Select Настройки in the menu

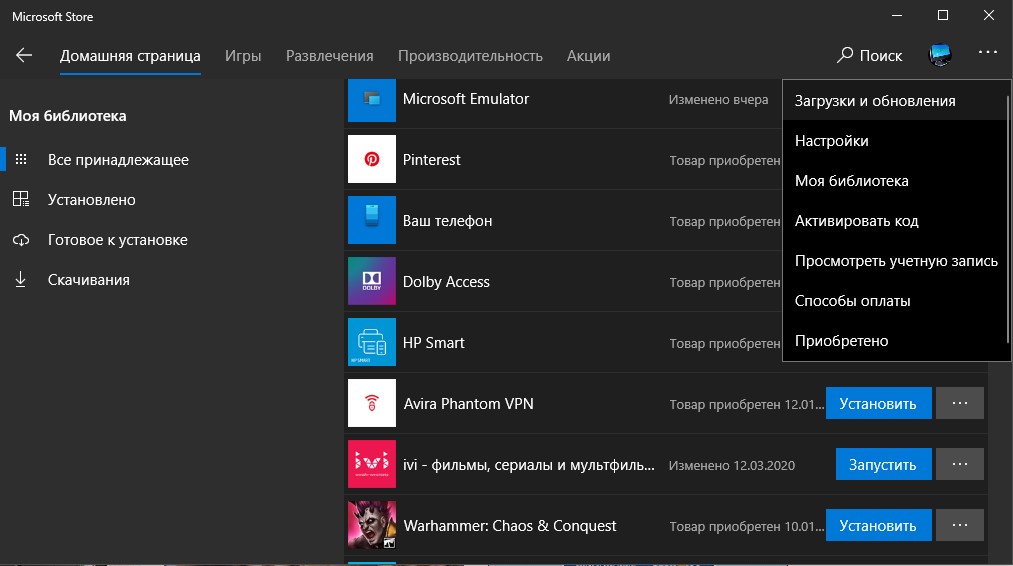895,141
